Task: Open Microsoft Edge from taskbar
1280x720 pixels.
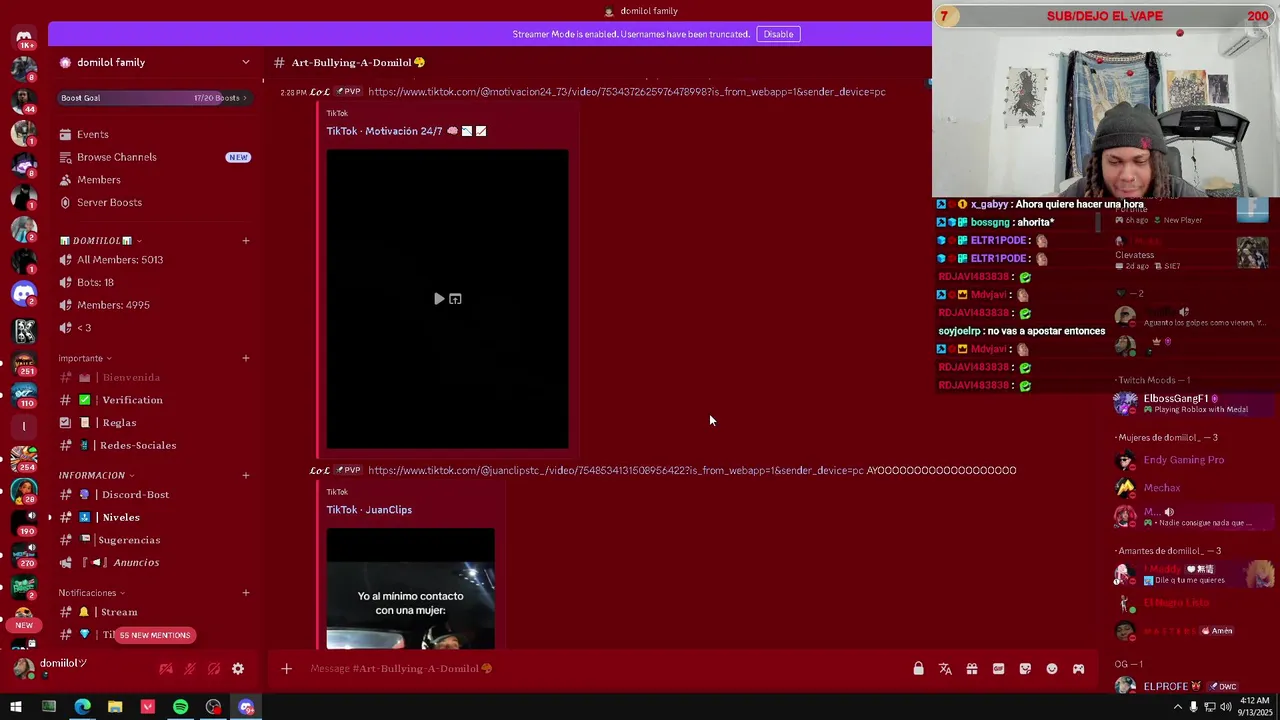Action: click(x=82, y=708)
